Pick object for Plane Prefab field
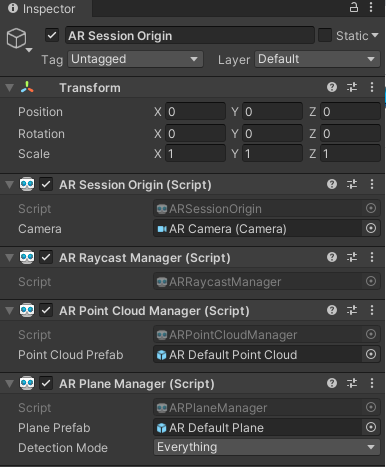The height and width of the screenshot is (467, 386). (371, 427)
